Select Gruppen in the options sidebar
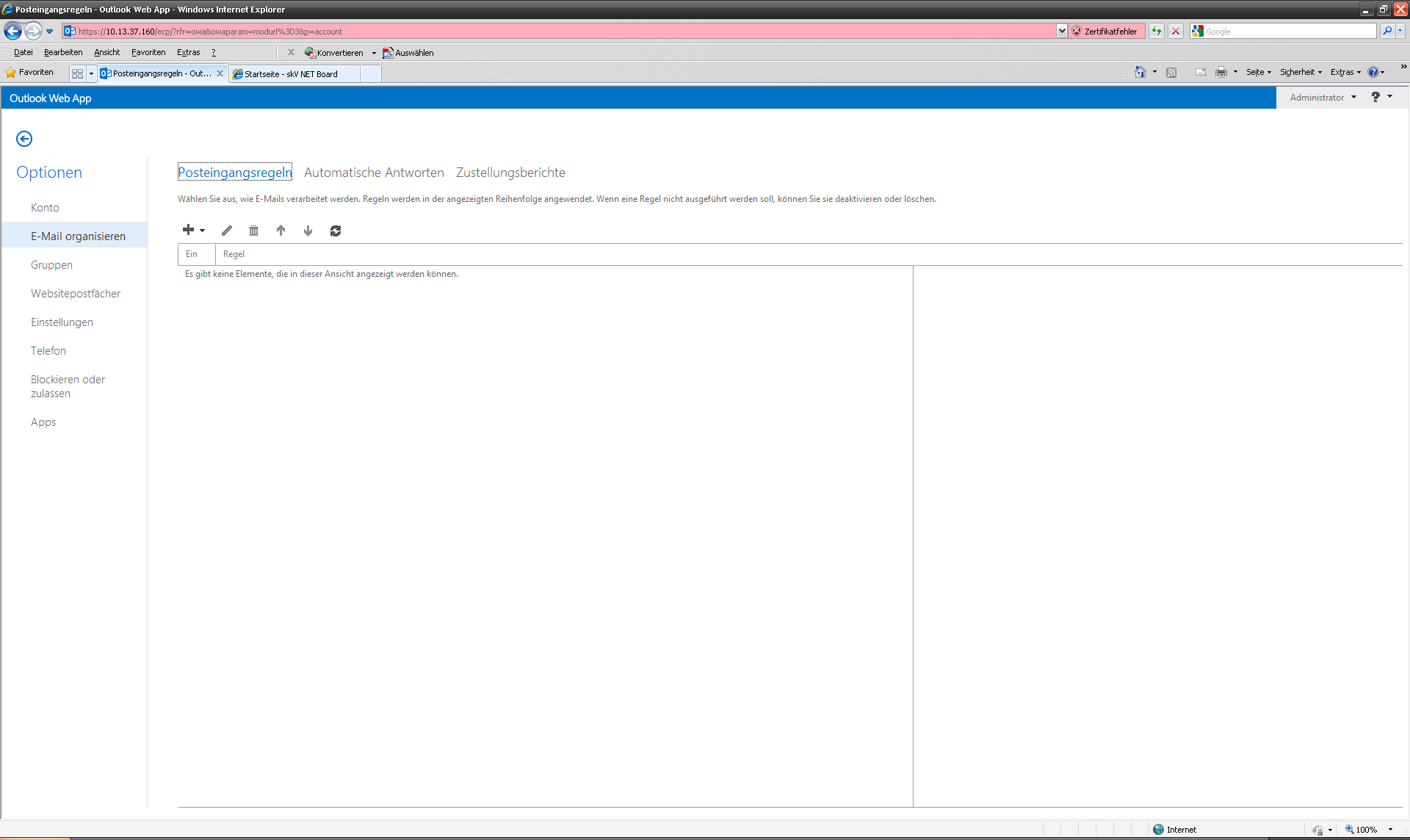 (x=51, y=265)
